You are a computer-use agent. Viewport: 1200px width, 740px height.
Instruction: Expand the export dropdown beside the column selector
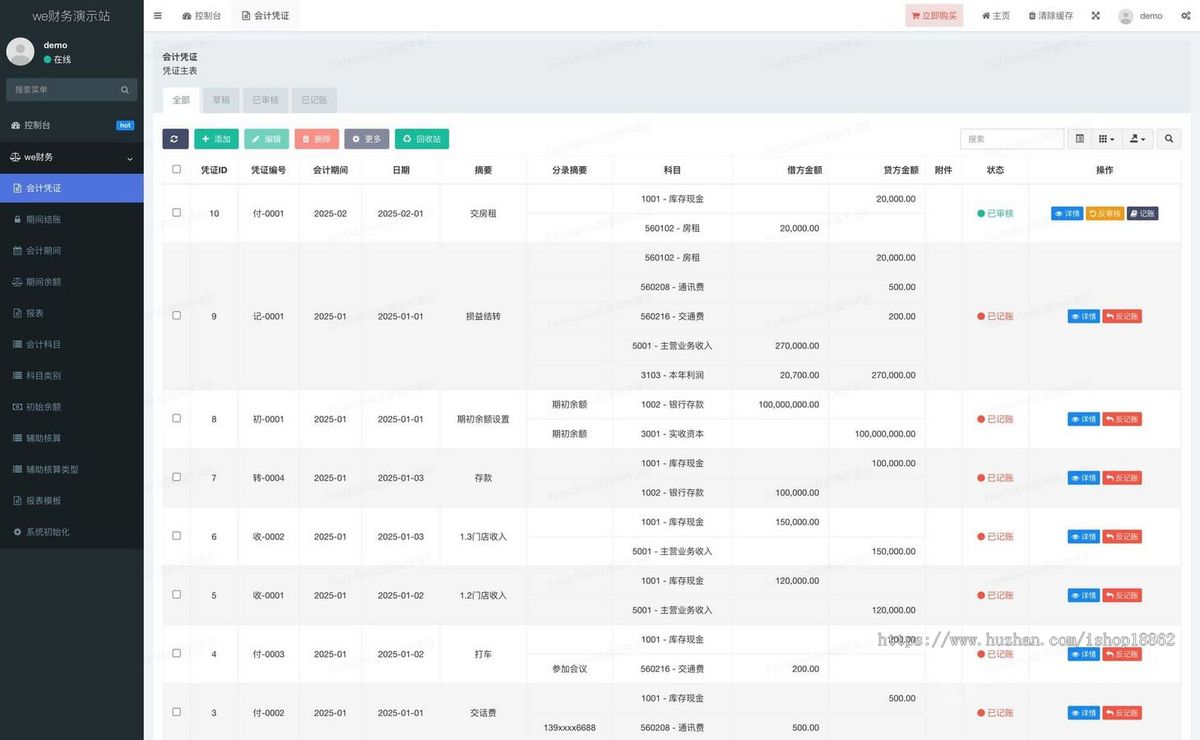click(x=1136, y=138)
